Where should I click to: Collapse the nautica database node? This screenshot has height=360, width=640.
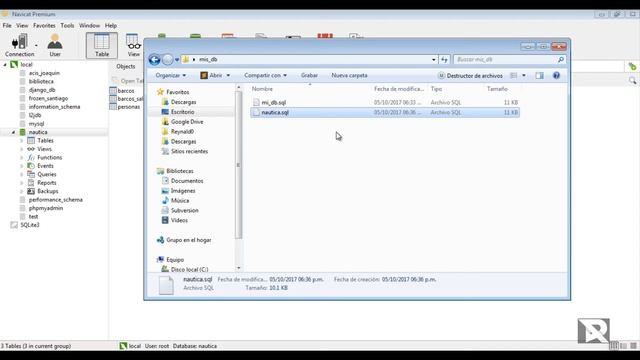click(x=13, y=132)
